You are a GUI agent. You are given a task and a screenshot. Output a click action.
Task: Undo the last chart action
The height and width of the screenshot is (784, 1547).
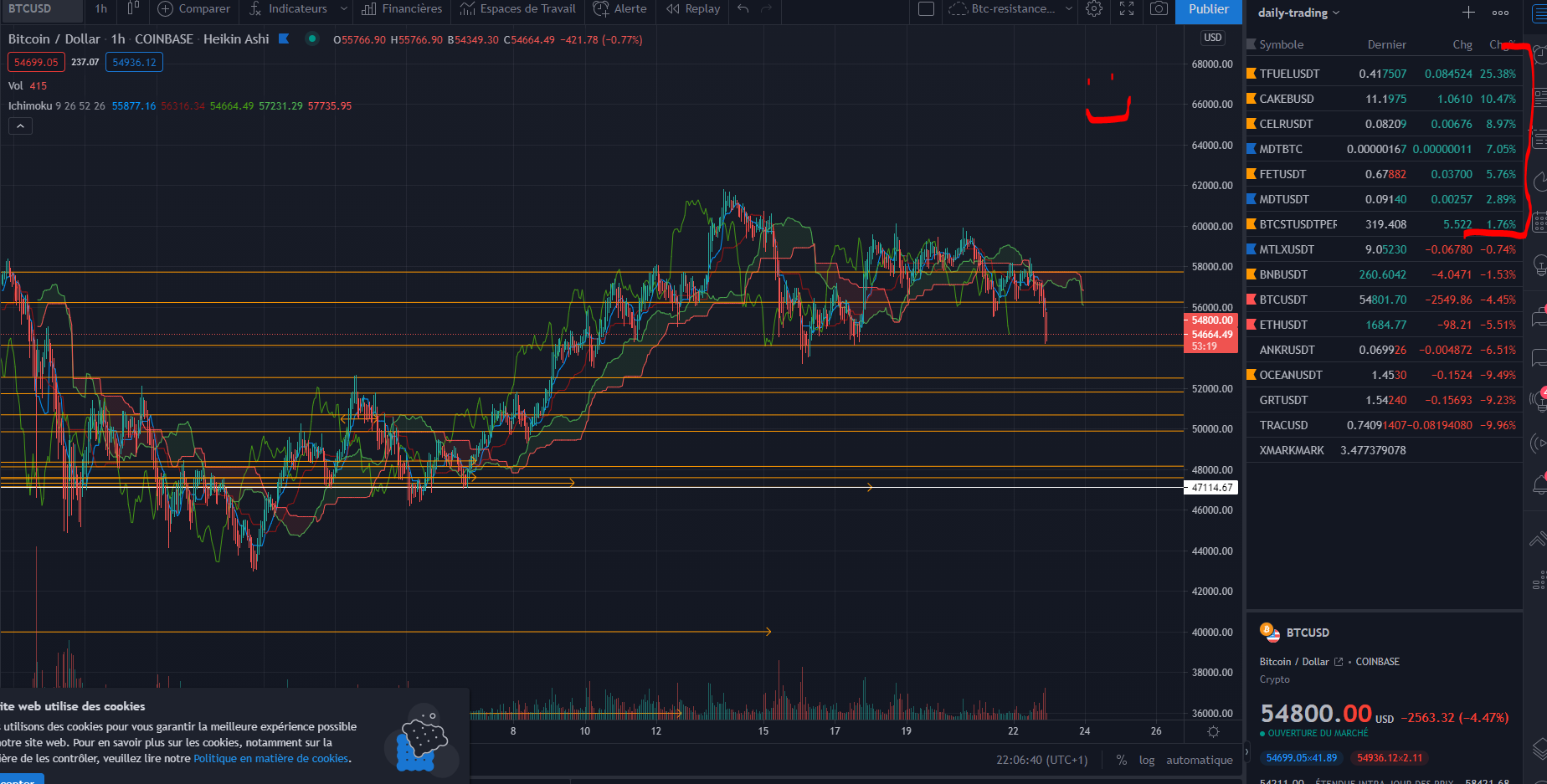coord(743,9)
